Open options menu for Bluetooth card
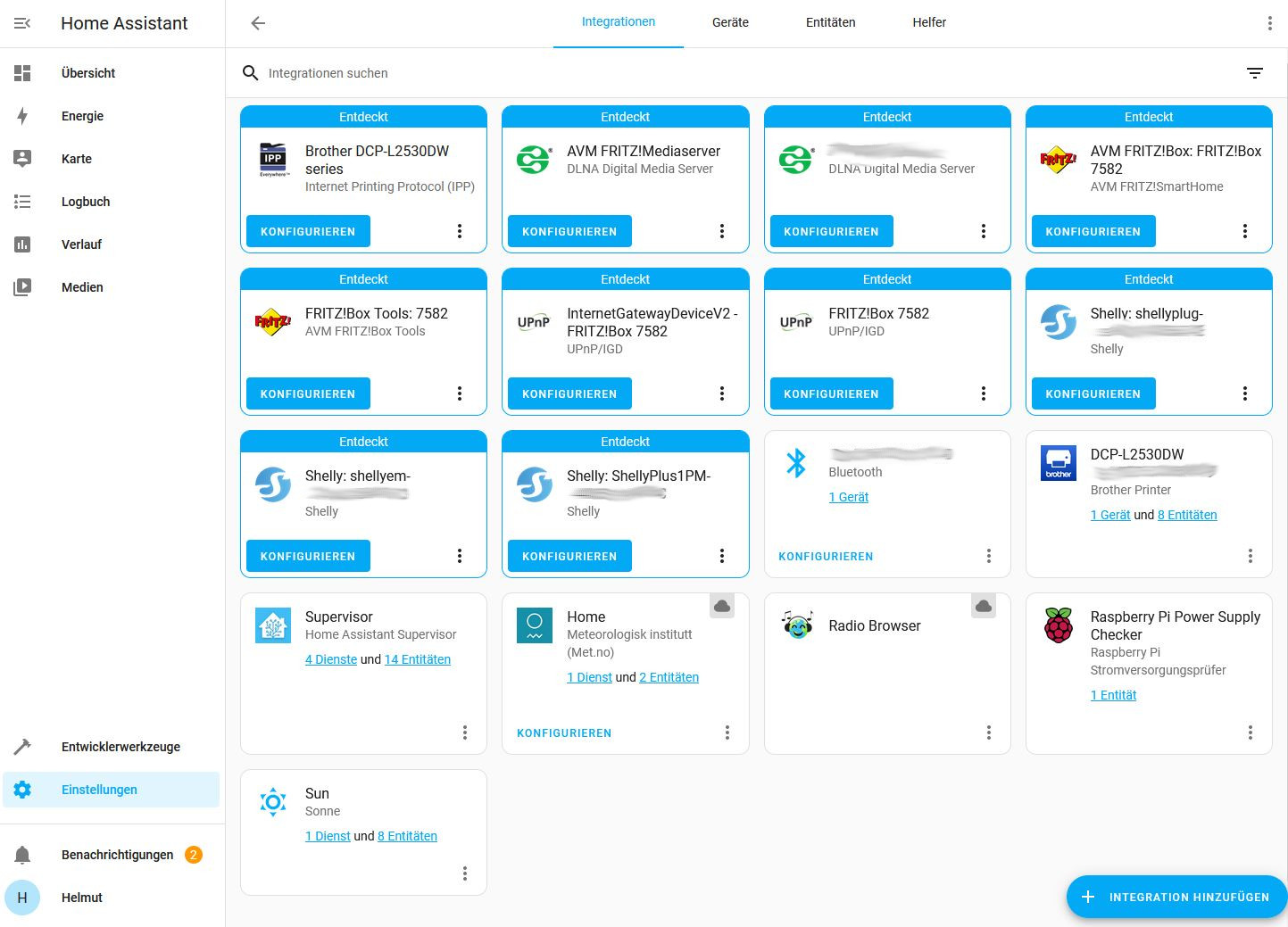Screen dimensions: 1288x927 (989, 556)
